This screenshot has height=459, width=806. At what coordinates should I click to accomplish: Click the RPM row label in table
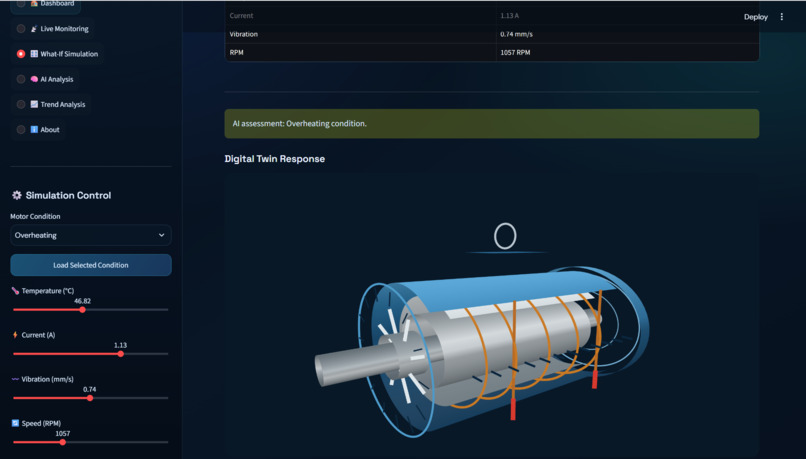click(x=236, y=52)
